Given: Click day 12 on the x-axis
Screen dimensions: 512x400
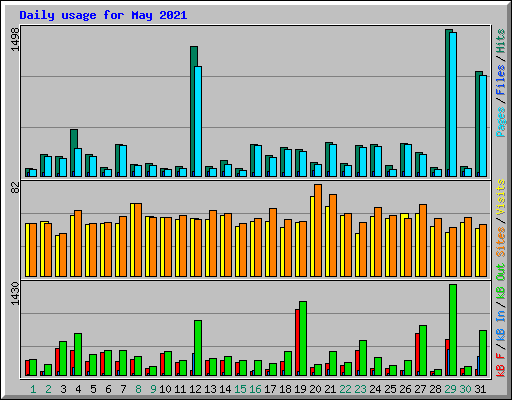Looking at the screenshot, I should click(x=195, y=389).
